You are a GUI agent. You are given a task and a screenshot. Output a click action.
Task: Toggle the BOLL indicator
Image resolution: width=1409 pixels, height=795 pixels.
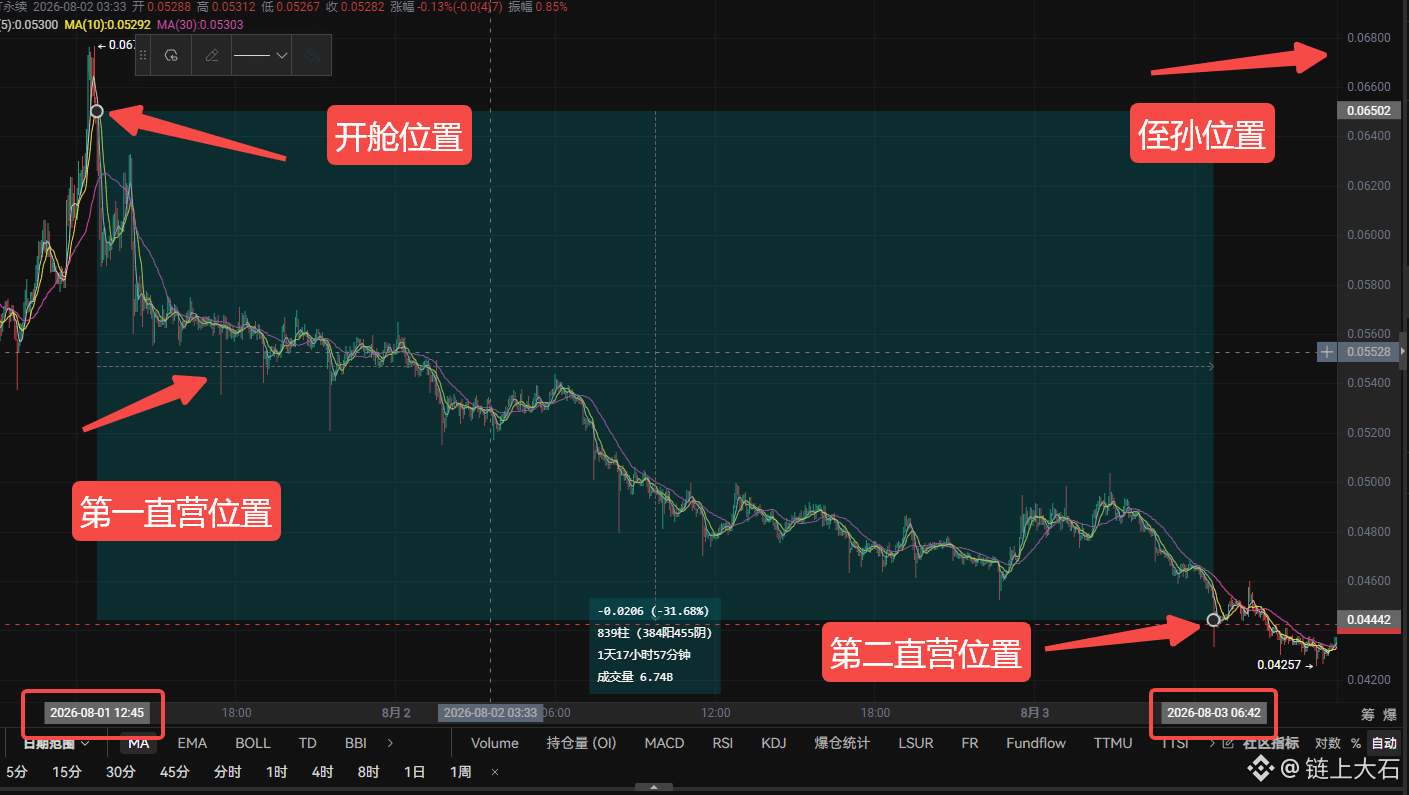click(253, 743)
